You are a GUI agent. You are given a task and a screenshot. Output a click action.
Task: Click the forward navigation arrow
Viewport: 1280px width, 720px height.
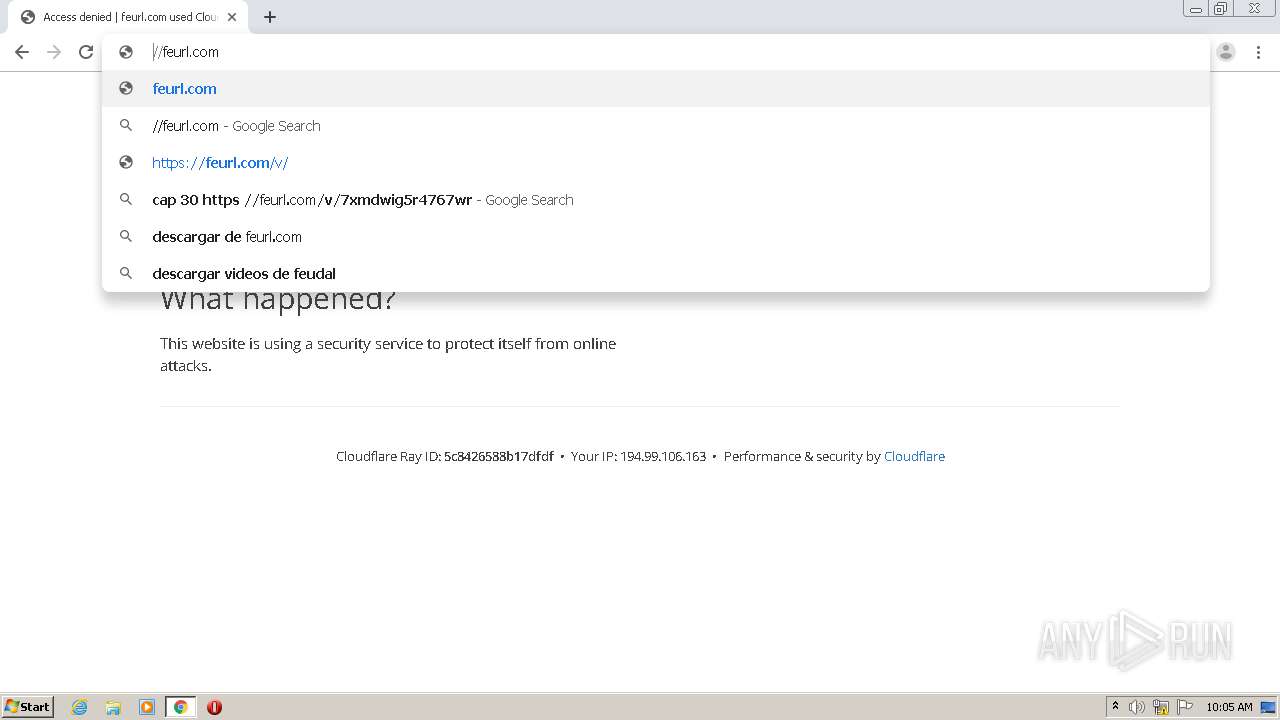point(54,52)
